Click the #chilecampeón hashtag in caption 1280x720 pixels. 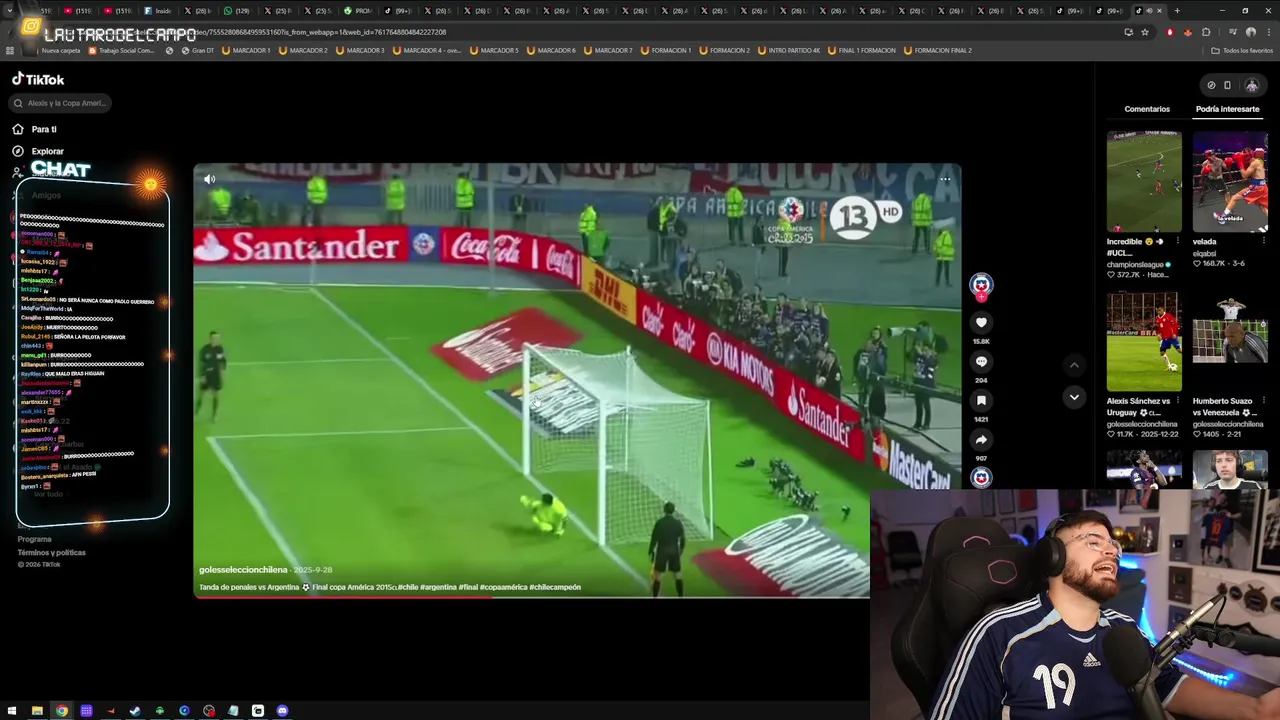555,587
